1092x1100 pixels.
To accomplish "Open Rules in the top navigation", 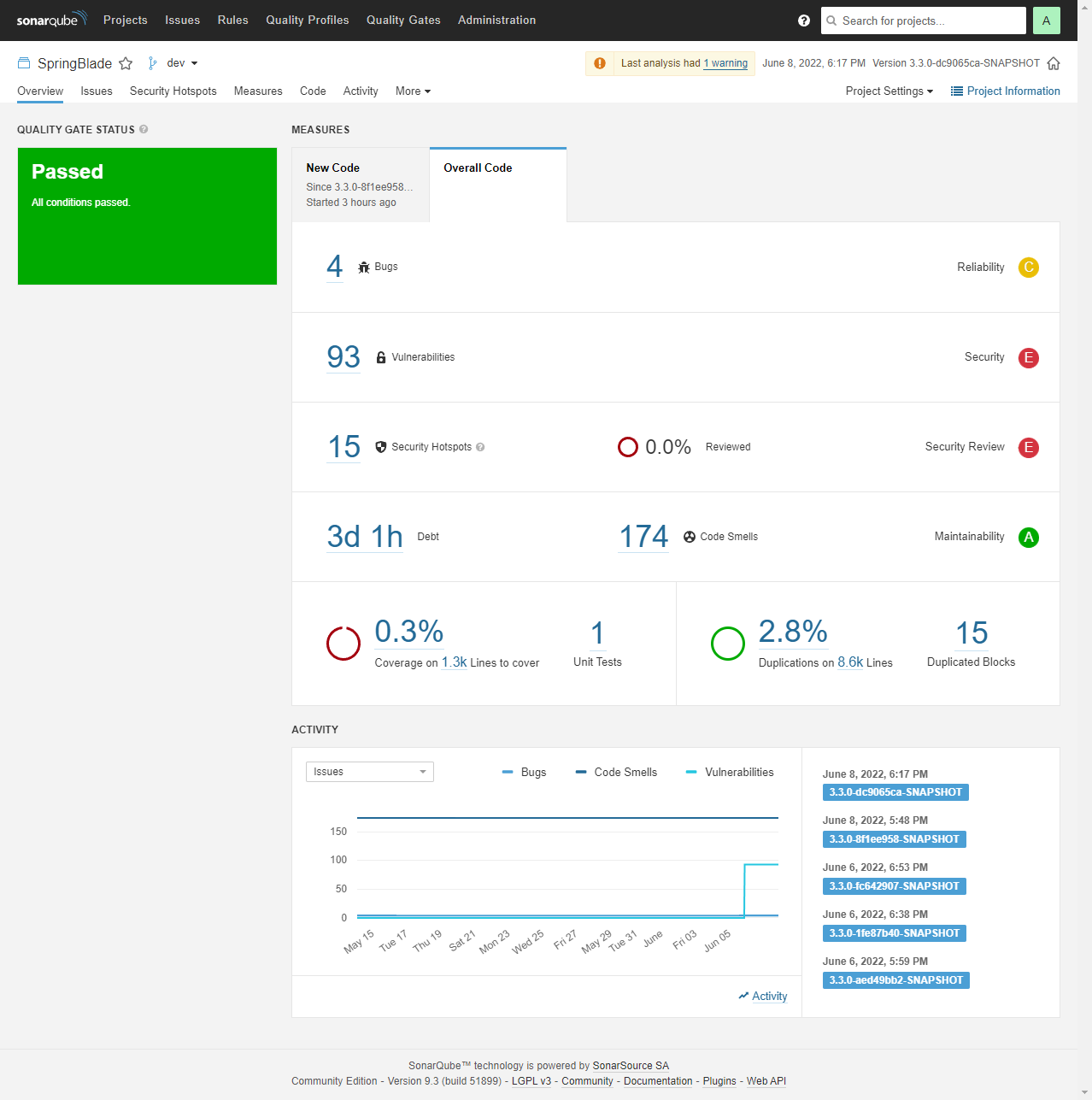I will [232, 20].
